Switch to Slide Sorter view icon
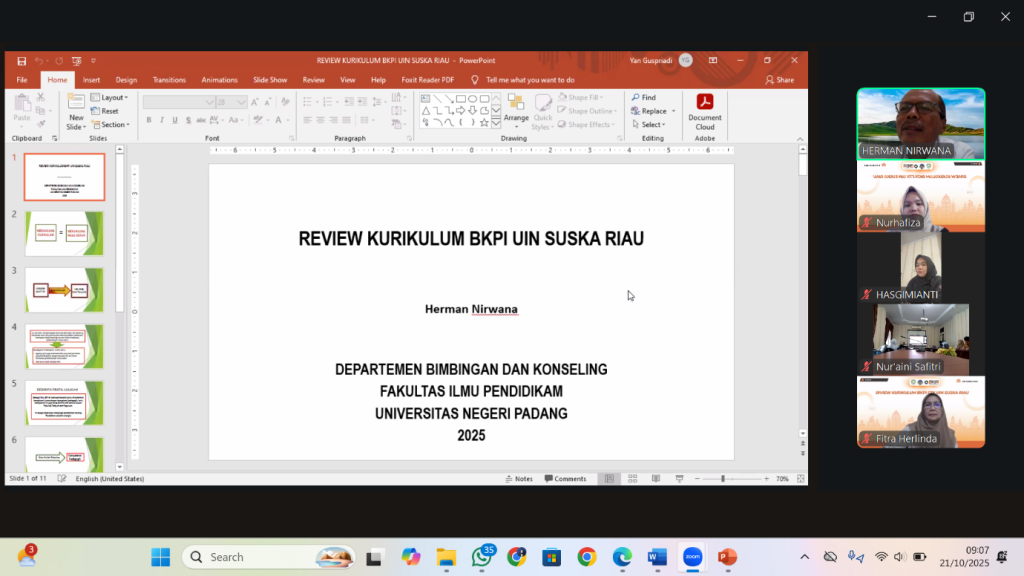 pos(632,479)
